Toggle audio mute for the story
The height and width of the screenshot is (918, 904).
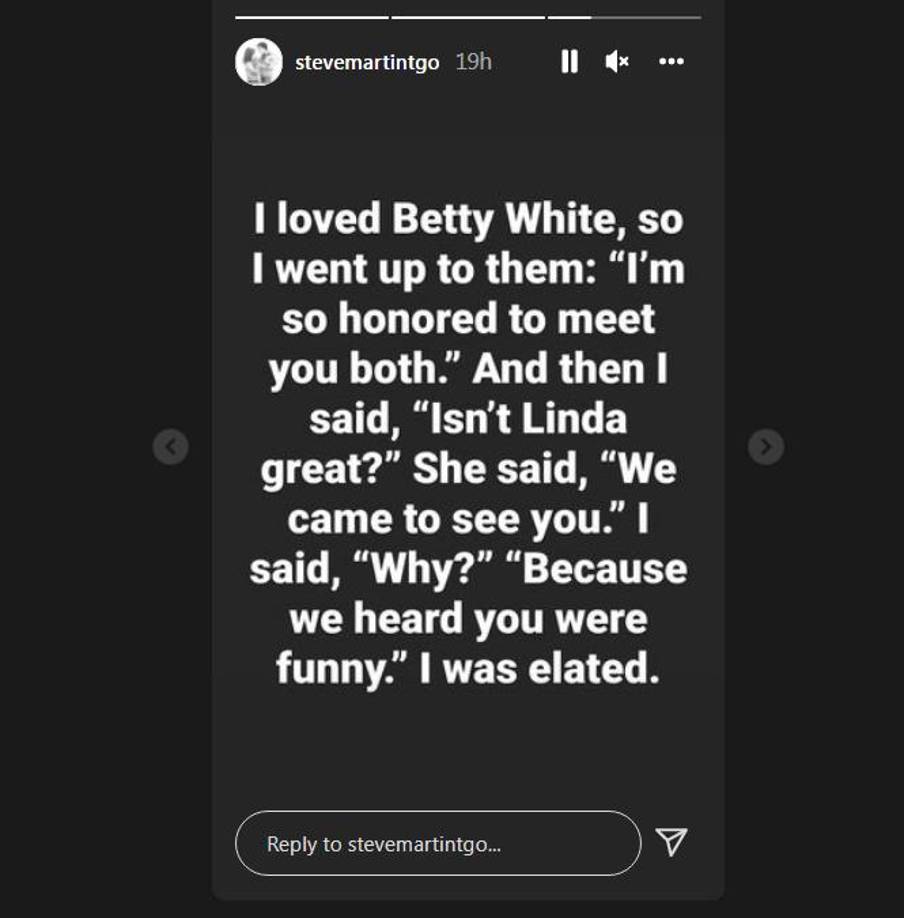(x=617, y=61)
